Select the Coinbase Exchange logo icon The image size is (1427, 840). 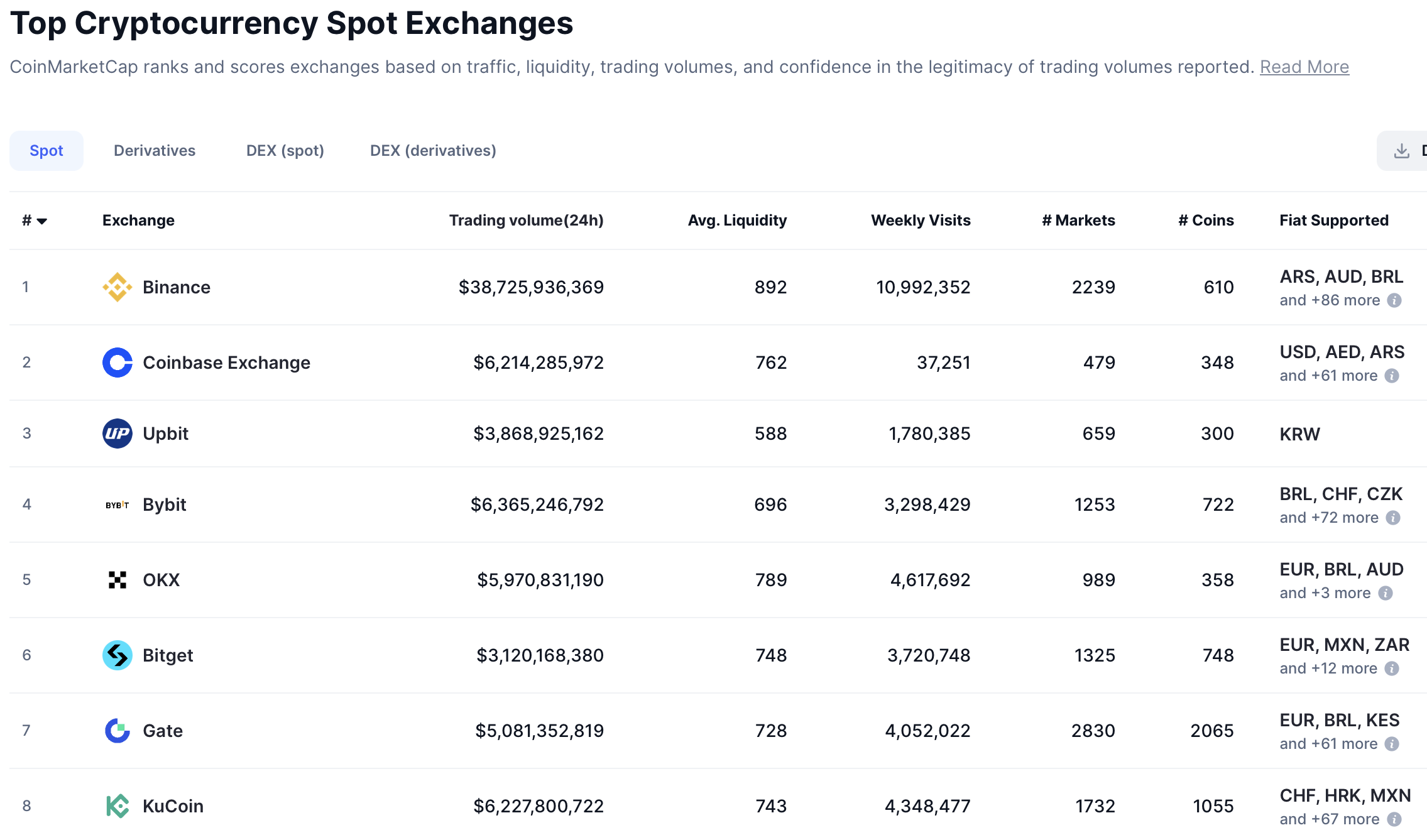[117, 363]
